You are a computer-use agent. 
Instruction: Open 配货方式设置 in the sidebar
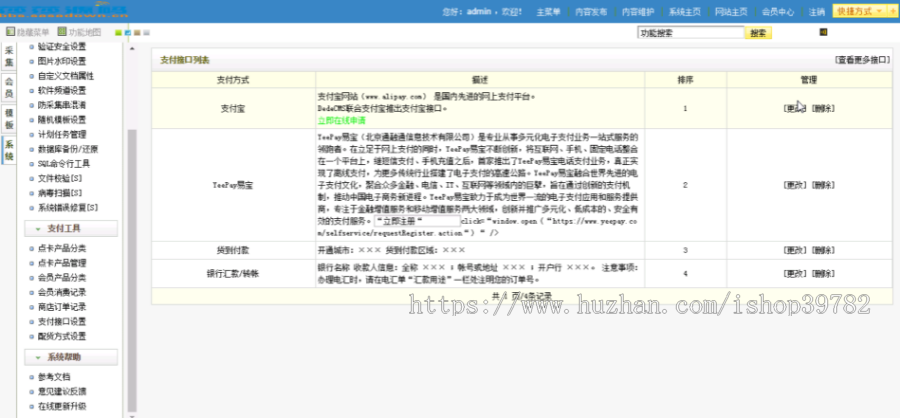coord(62,336)
